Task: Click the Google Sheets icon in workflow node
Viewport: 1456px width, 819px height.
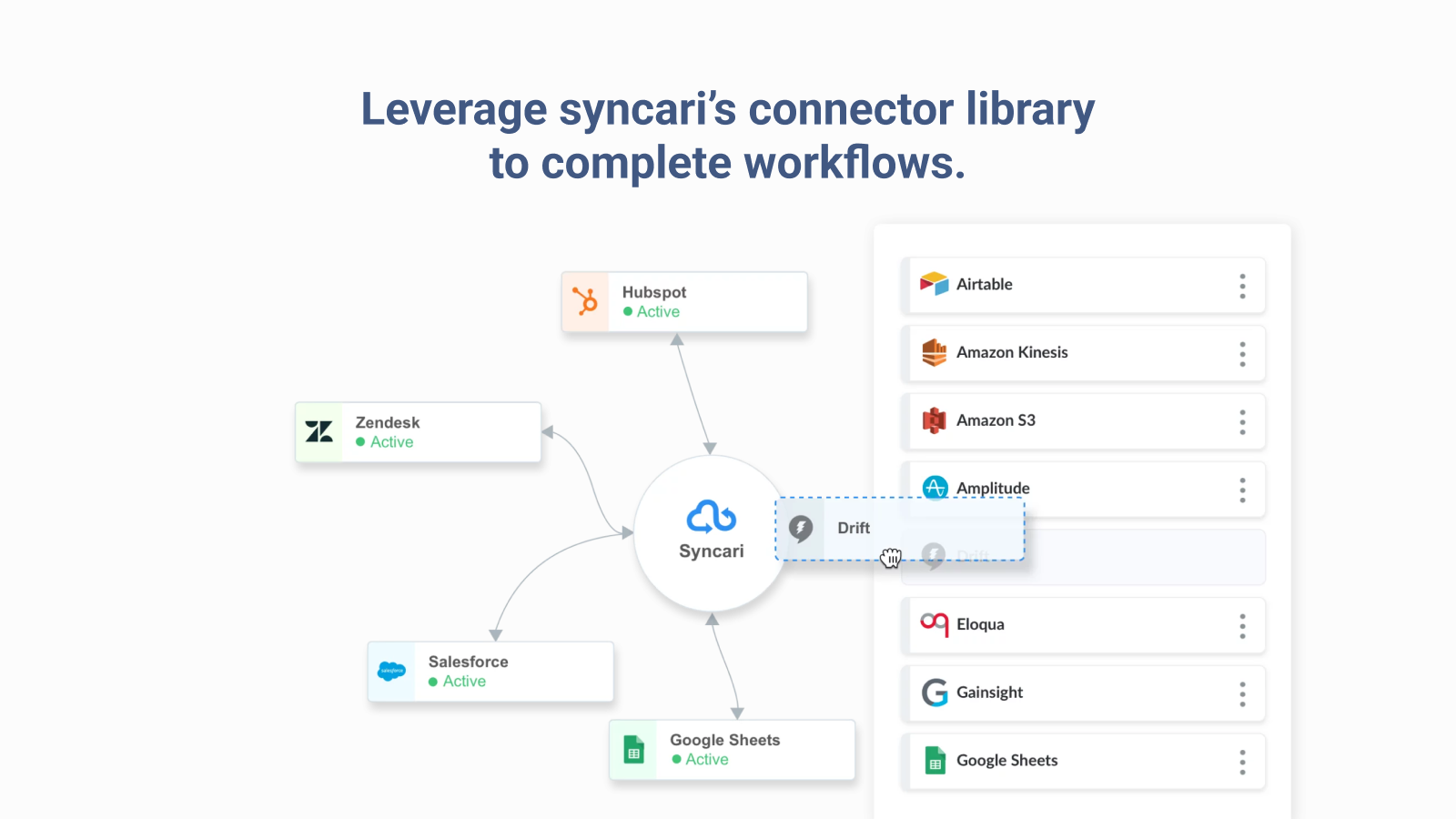Action: [x=633, y=750]
